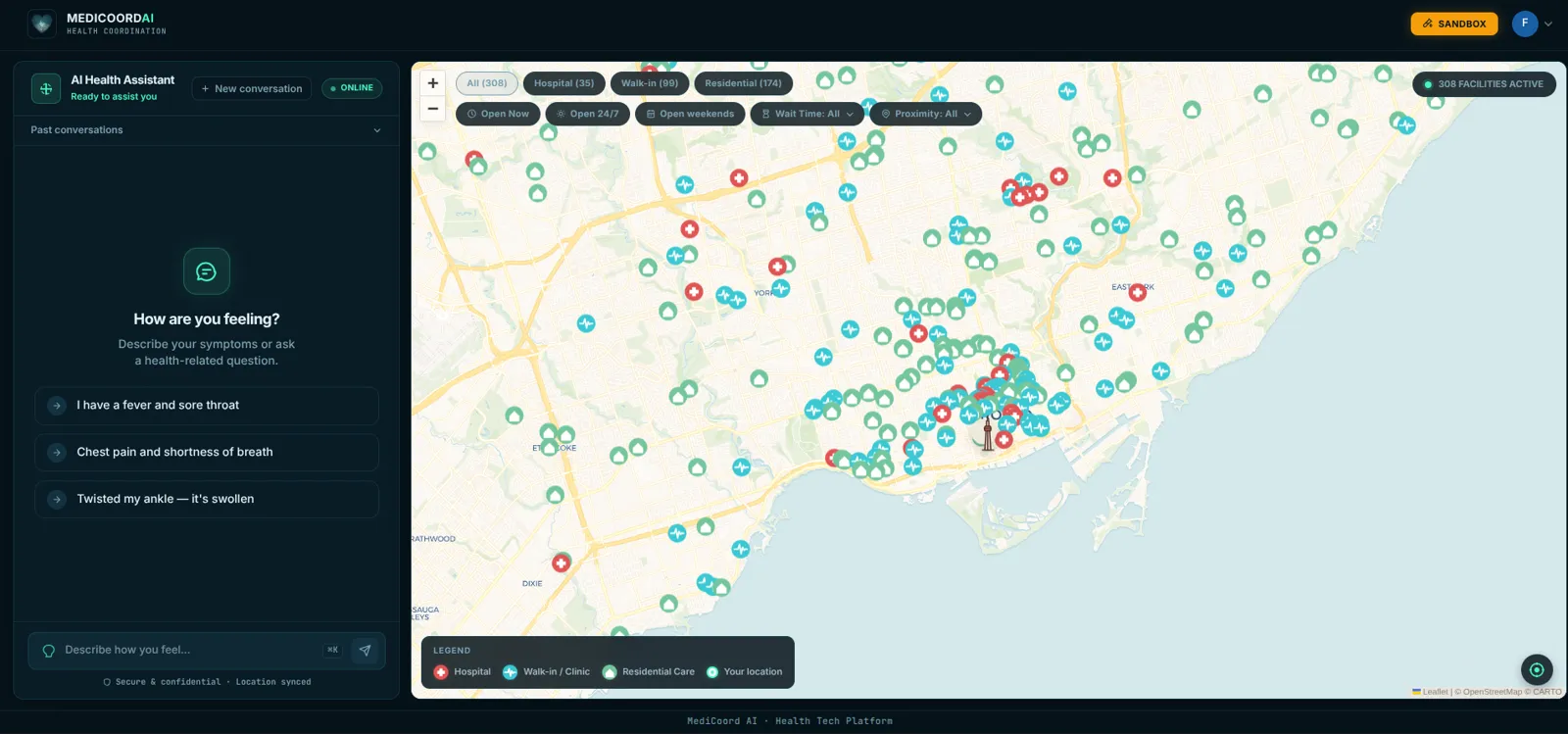Click the 308 FACILITIES ACTIVE badge

[1484, 84]
